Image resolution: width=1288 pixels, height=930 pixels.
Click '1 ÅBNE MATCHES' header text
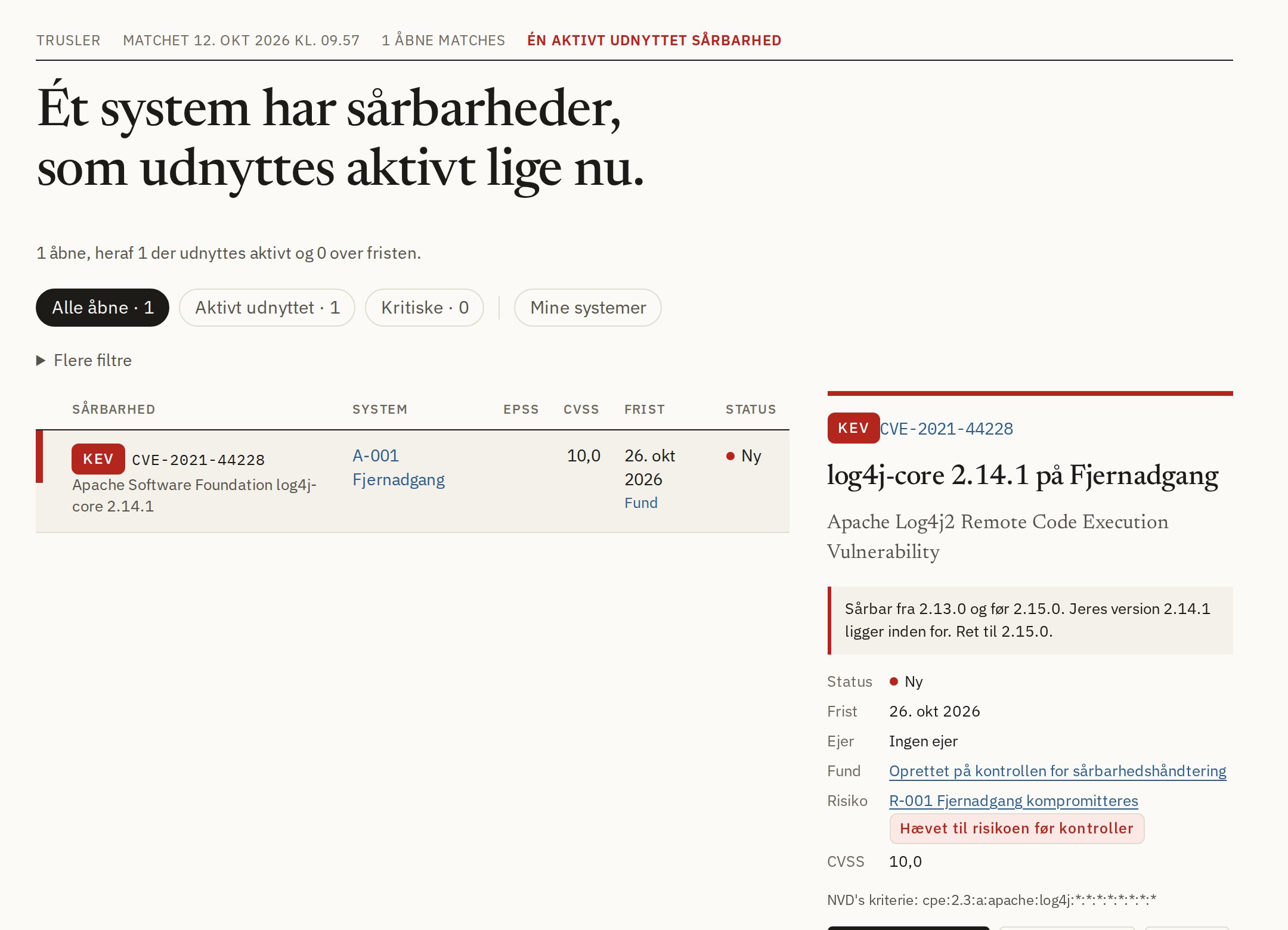pos(443,41)
